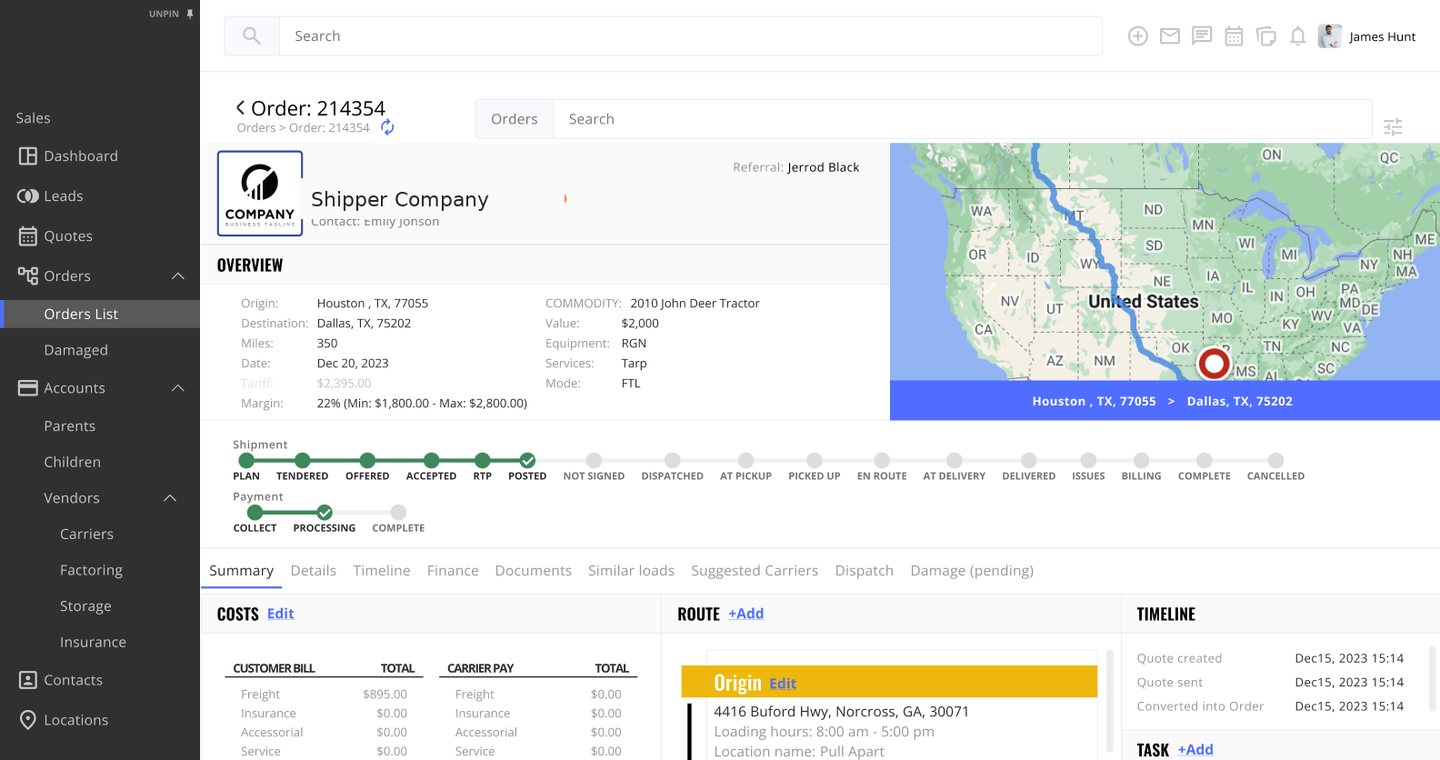
Task: Open Carriers under Vendors
Action: pyautogui.click(x=87, y=534)
